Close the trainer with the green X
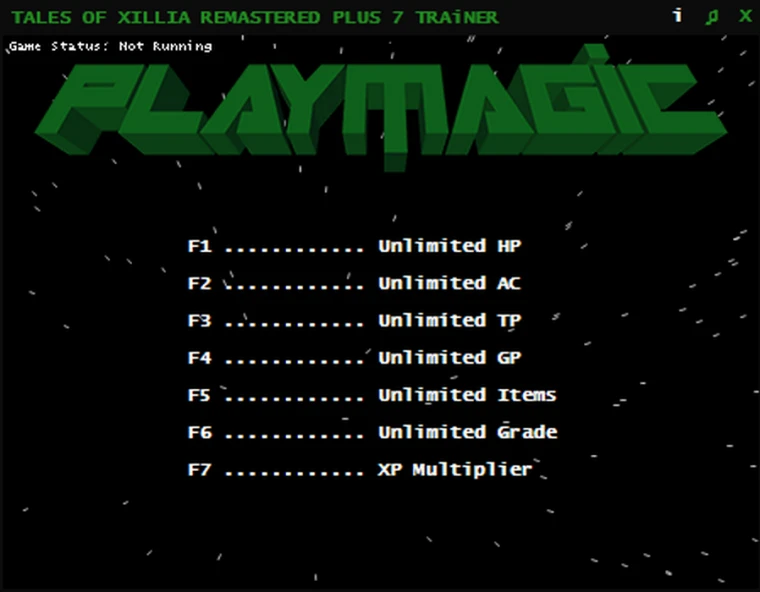The height and width of the screenshot is (592, 760). click(745, 16)
